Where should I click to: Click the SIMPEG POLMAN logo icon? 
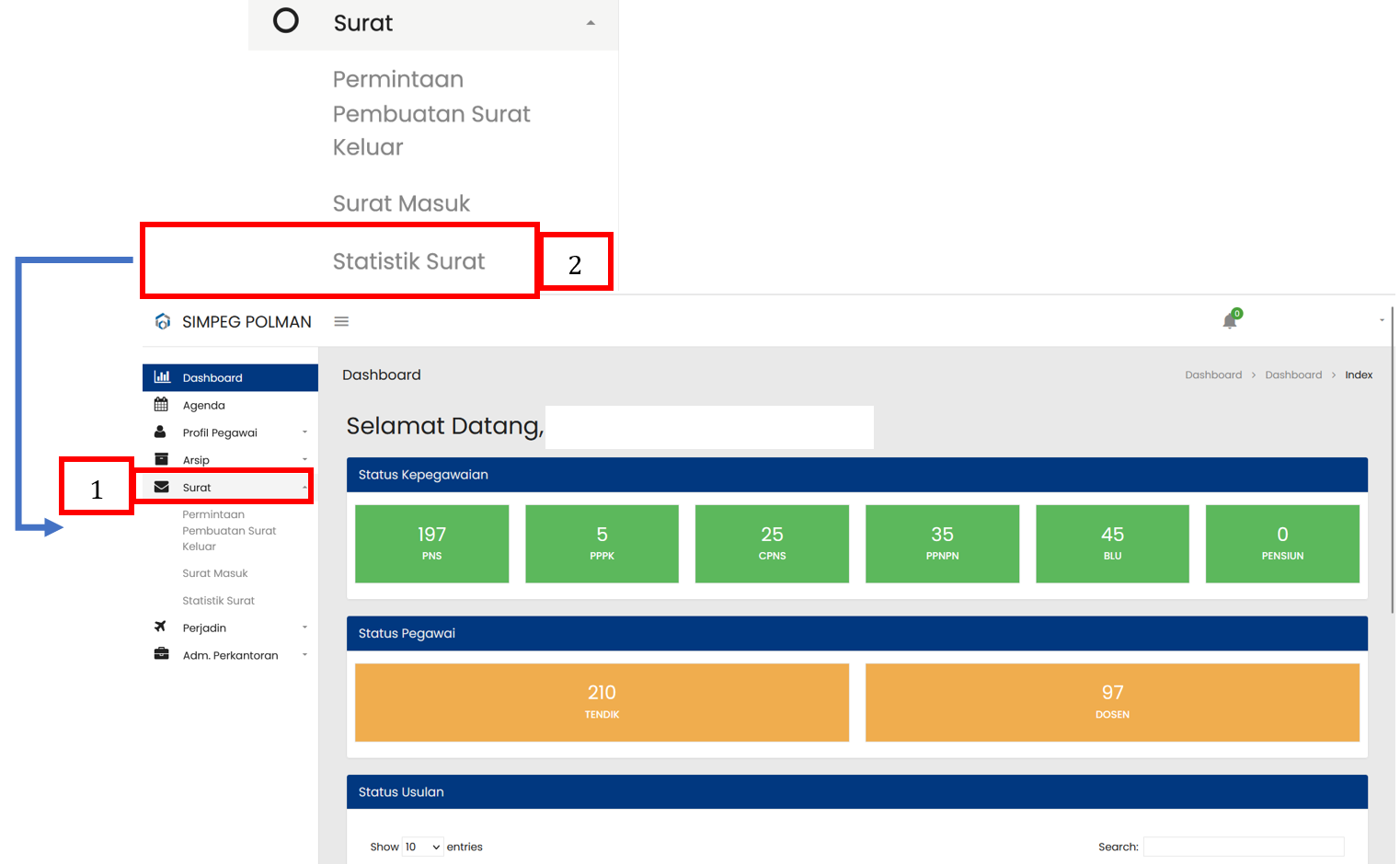(x=163, y=321)
